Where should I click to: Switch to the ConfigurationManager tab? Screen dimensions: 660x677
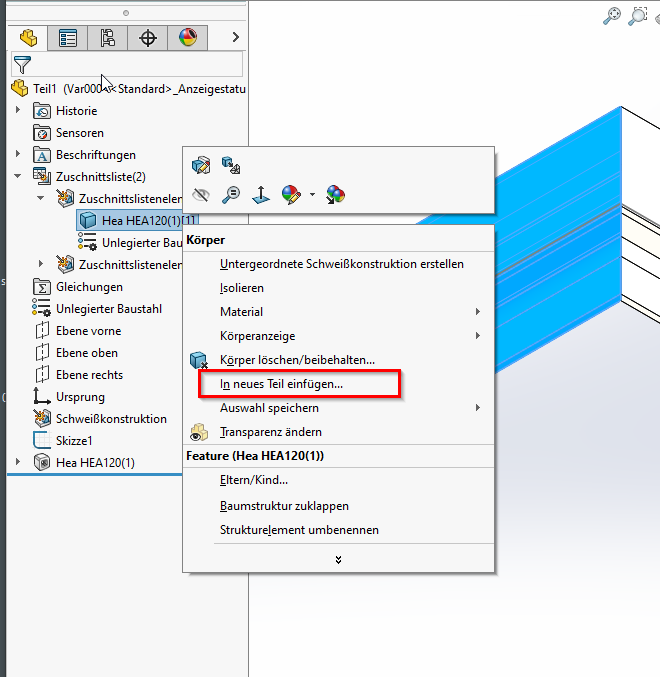point(107,38)
